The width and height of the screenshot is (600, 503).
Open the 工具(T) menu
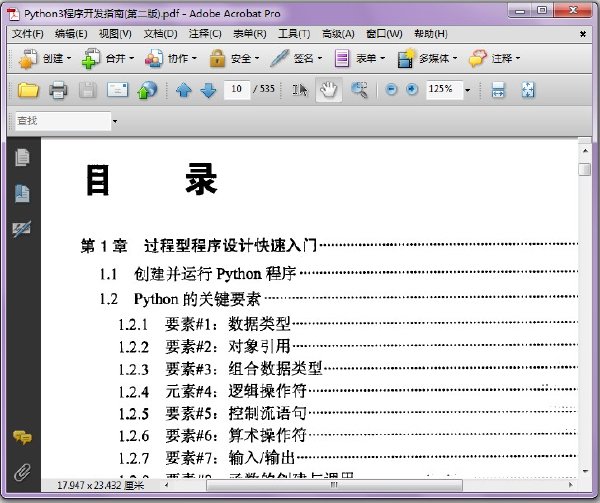(x=294, y=34)
